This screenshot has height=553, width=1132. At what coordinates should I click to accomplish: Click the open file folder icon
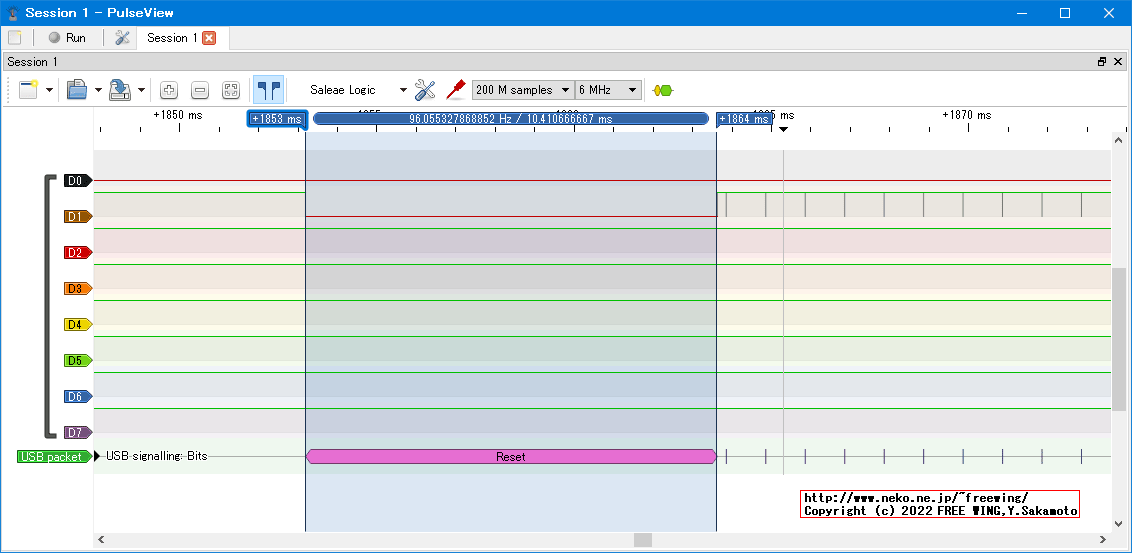pyautogui.click(x=77, y=90)
